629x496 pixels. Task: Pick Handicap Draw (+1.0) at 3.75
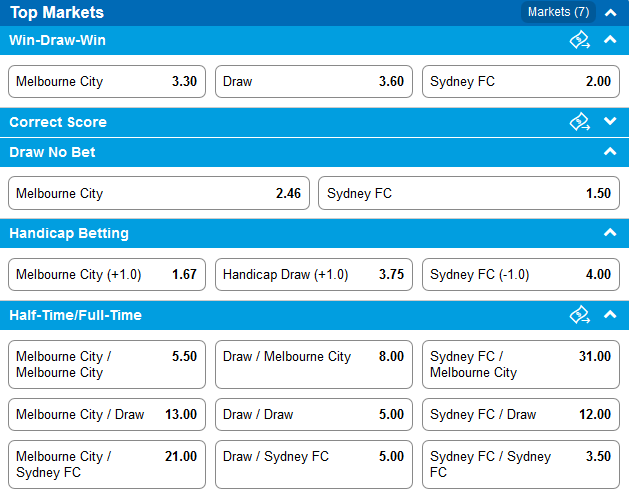pos(314,274)
